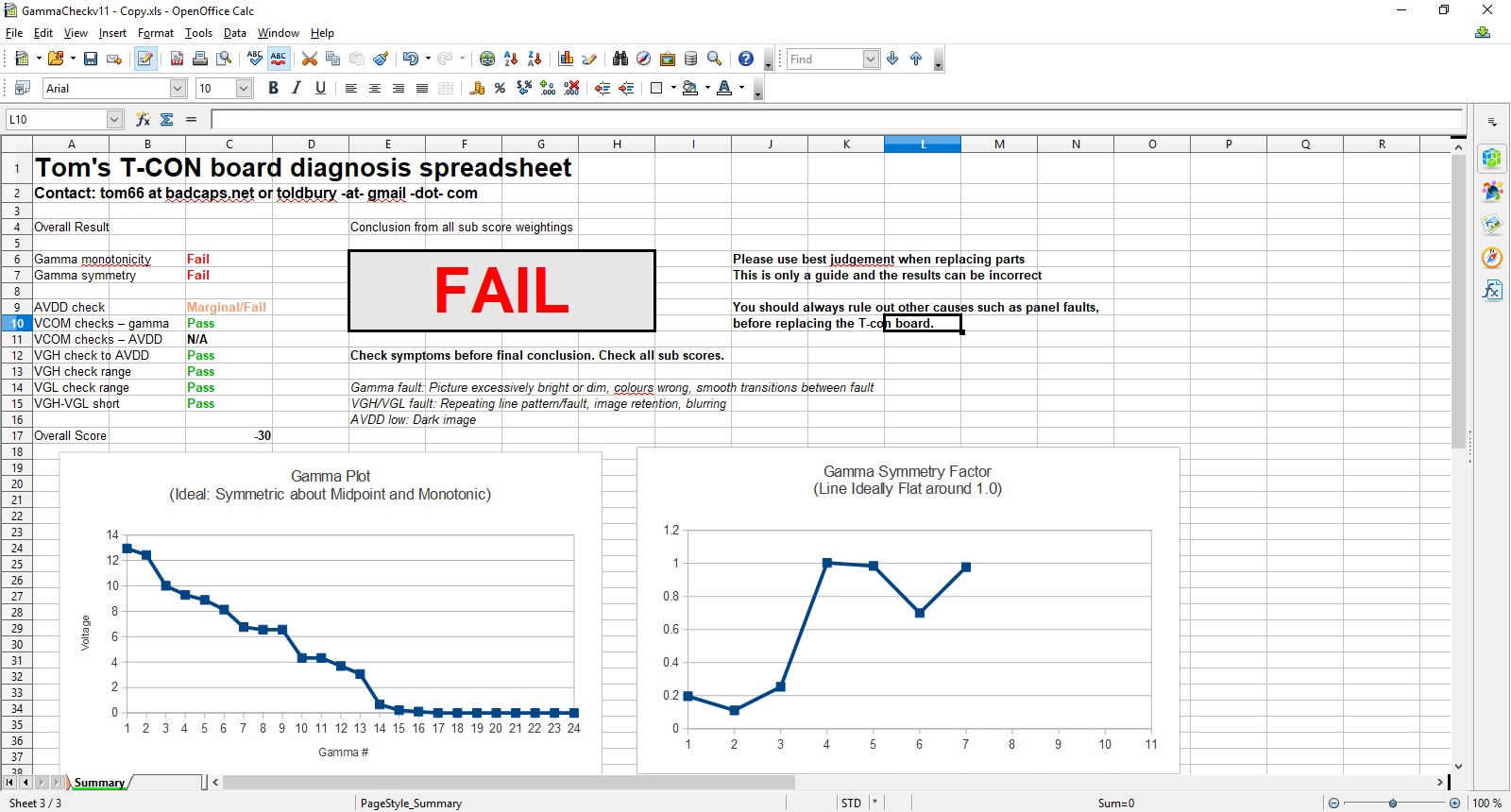The image size is (1511, 812).
Task: Open Page Preview
Action: [224, 59]
